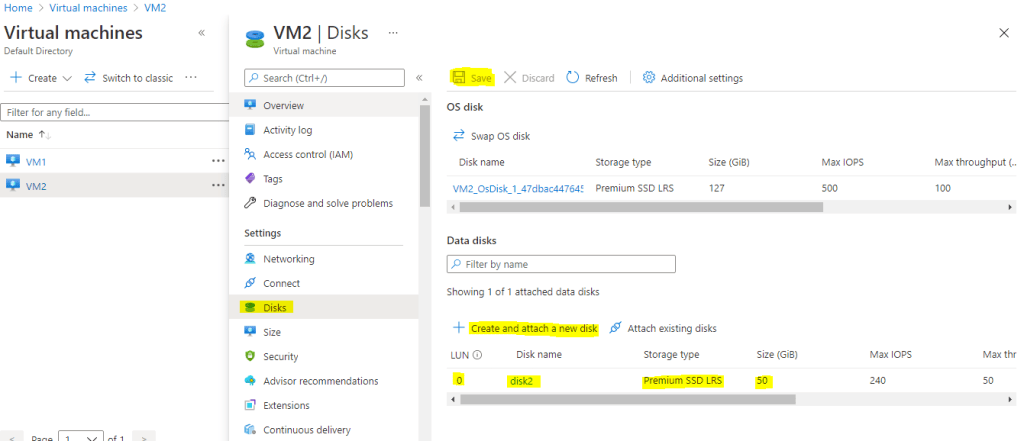Click Create and attach a new disk
The height and width of the screenshot is (441, 1024).
[x=534, y=328]
